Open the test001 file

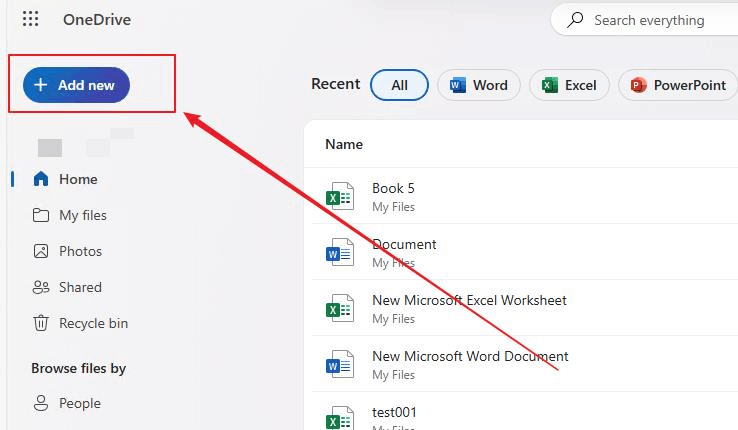pos(394,412)
